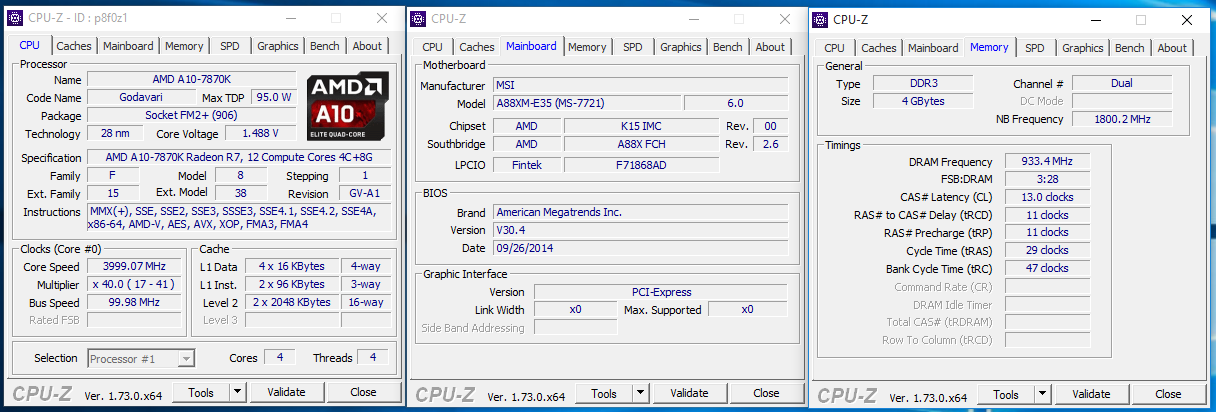Click Tools button in Memory window
This screenshot has height=412, width=1216.
tap(1007, 394)
